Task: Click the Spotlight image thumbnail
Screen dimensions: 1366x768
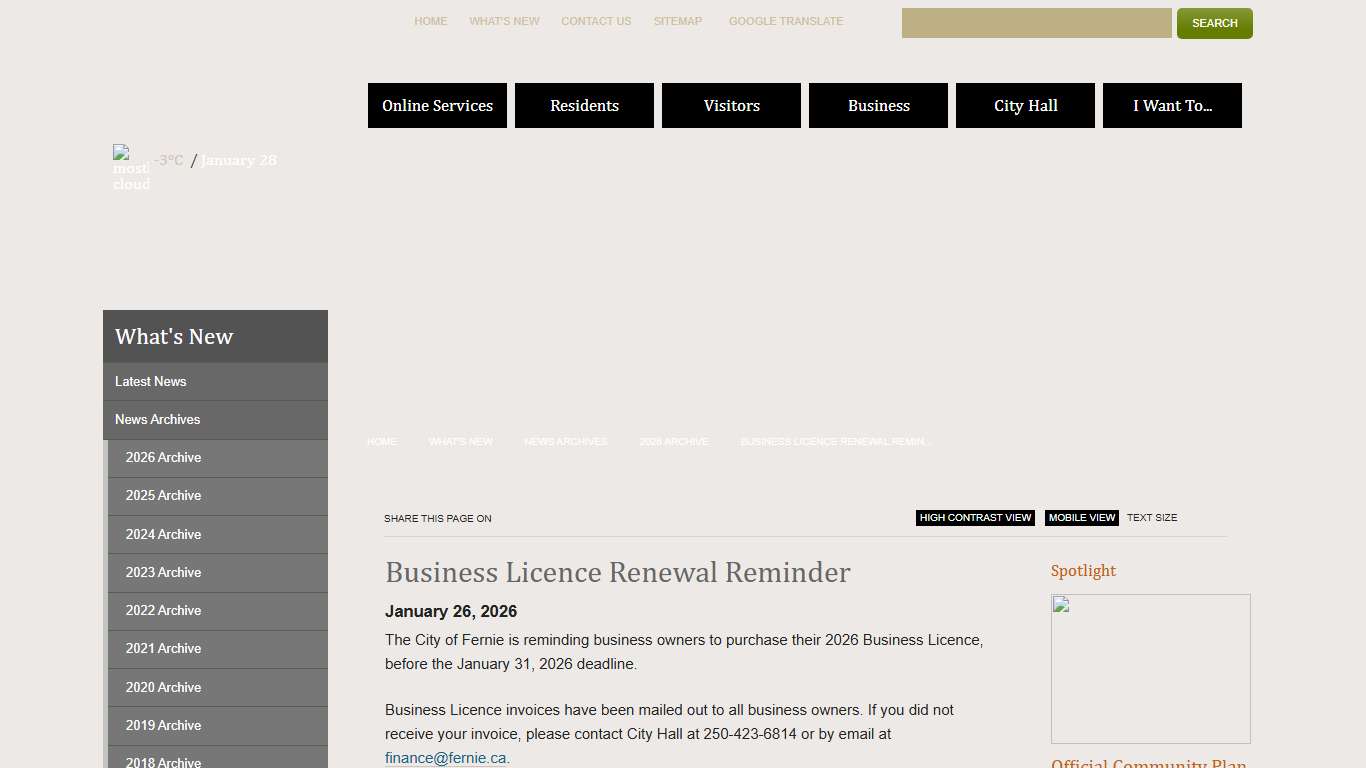Action: click(x=1150, y=668)
